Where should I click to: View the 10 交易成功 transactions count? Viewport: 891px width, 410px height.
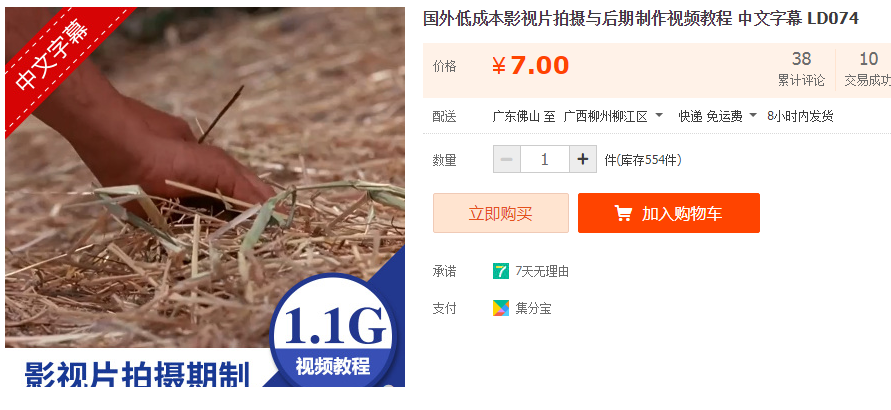(868, 69)
